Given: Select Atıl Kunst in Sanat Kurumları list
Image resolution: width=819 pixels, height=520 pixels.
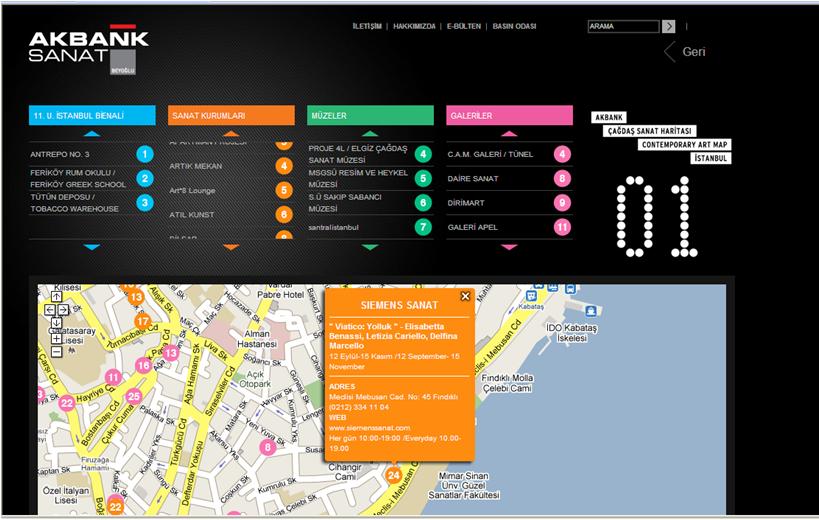Looking at the screenshot, I should 192,215.
